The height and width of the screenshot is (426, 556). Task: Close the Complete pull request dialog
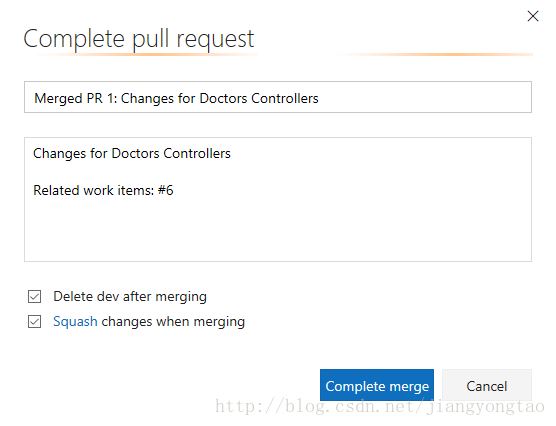(533, 16)
